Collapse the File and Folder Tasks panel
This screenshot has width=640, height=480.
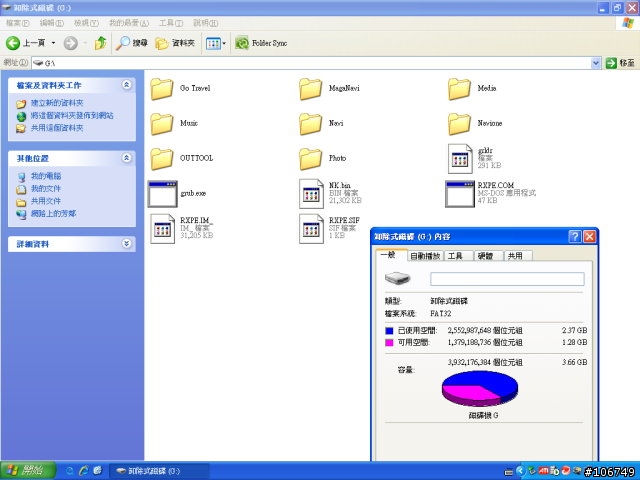127,84
